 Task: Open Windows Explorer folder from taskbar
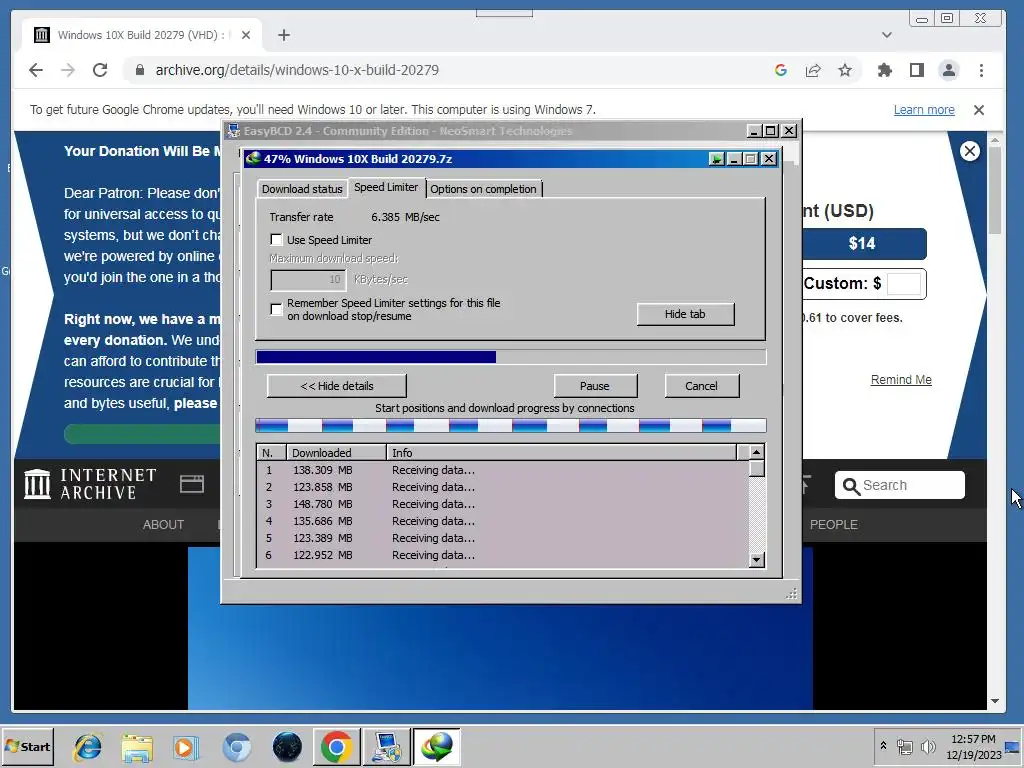137,746
